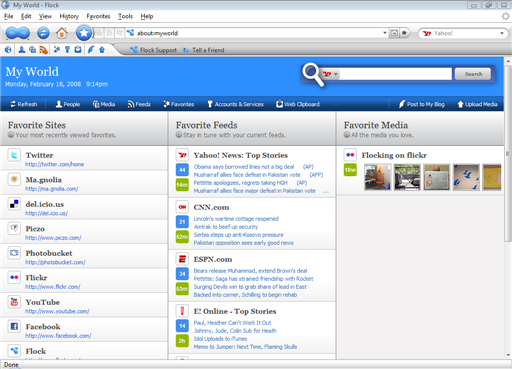Open the Tools menu
512x369 pixels.
[x=125, y=16]
